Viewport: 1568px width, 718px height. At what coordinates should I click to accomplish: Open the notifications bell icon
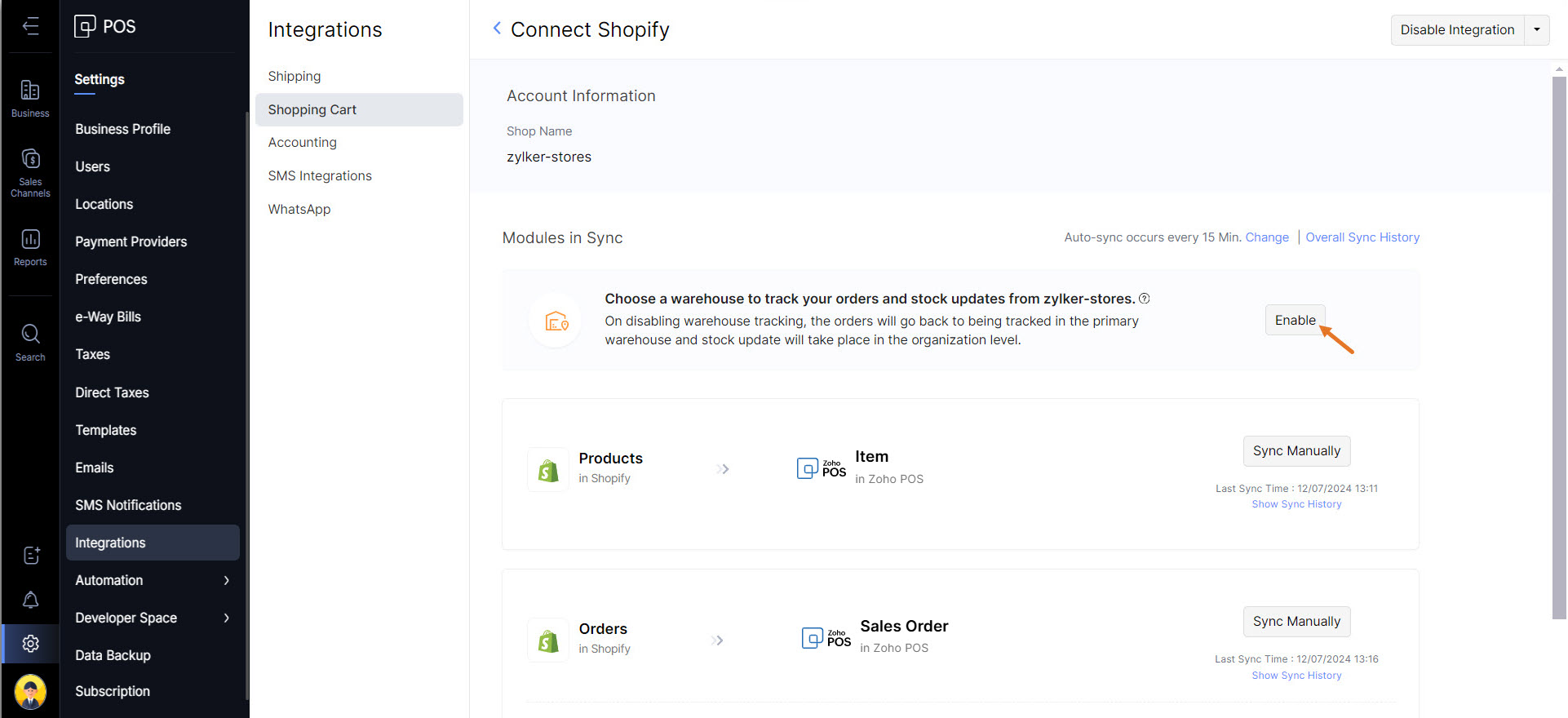[x=30, y=600]
